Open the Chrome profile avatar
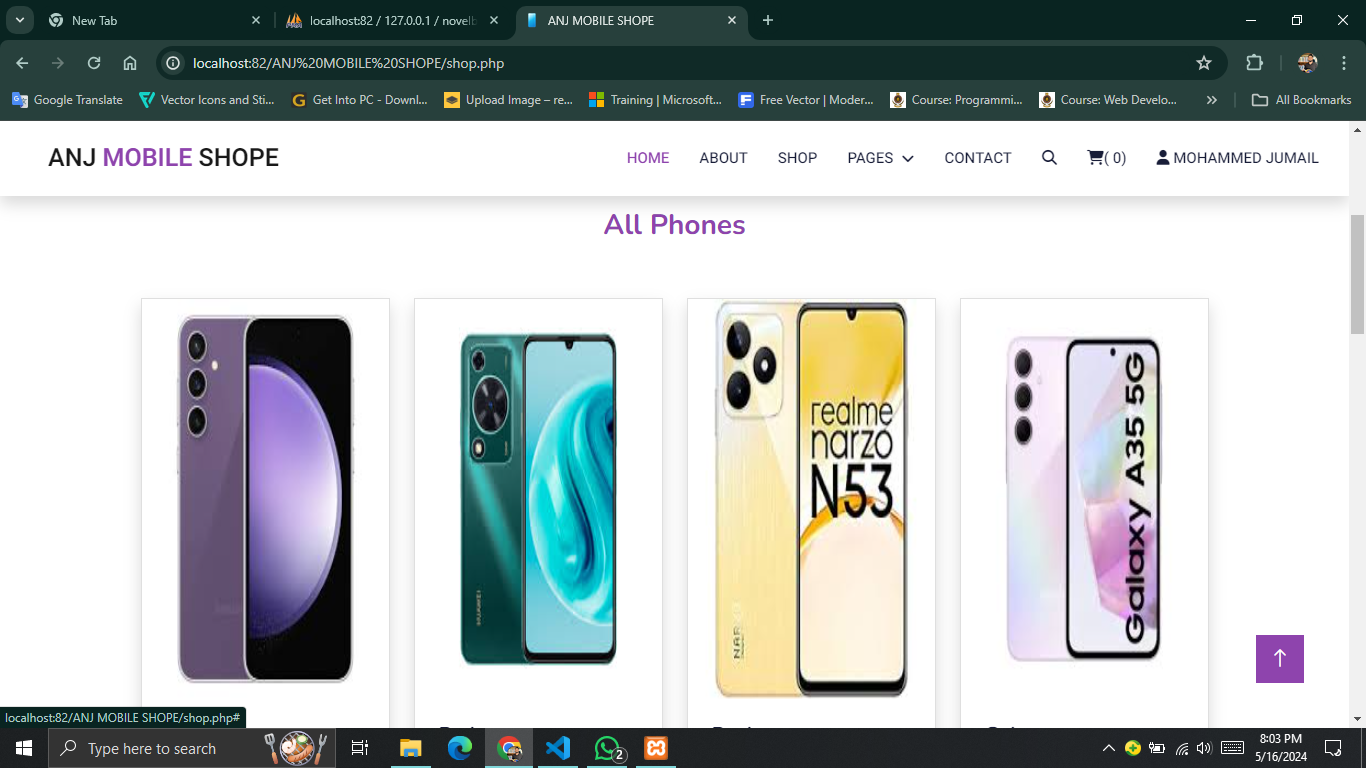The height and width of the screenshot is (768, 1366). (x=1307, y=63)
